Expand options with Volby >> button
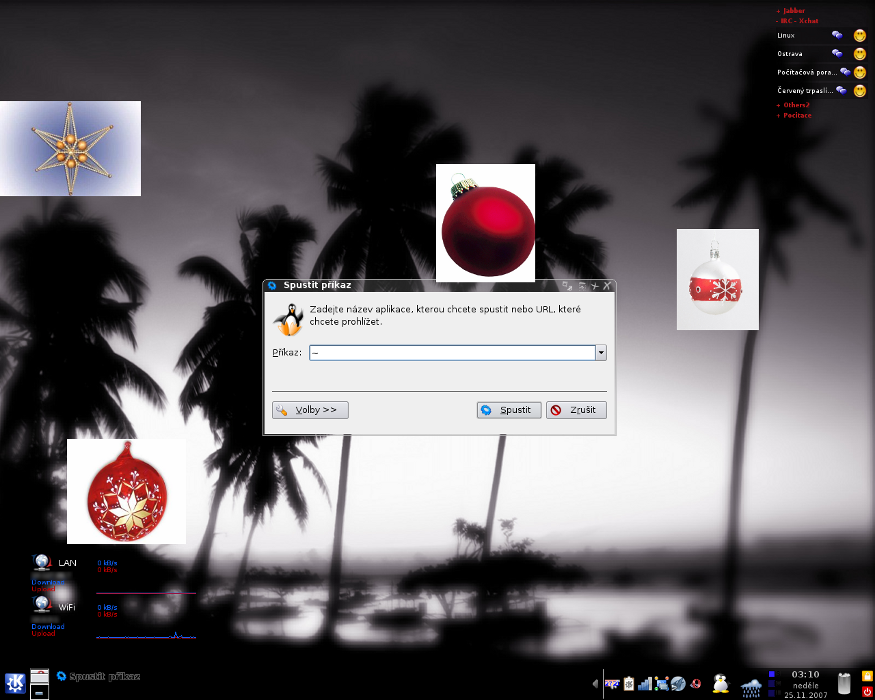This screenshot has height=700, width=875. click(310, 410)
